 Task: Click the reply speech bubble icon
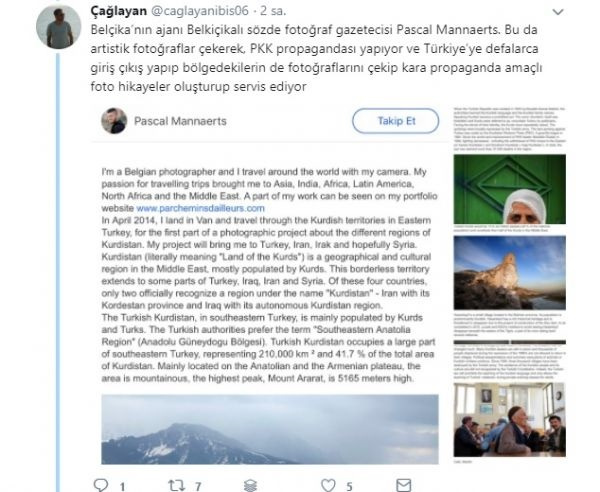coord(101,485)
